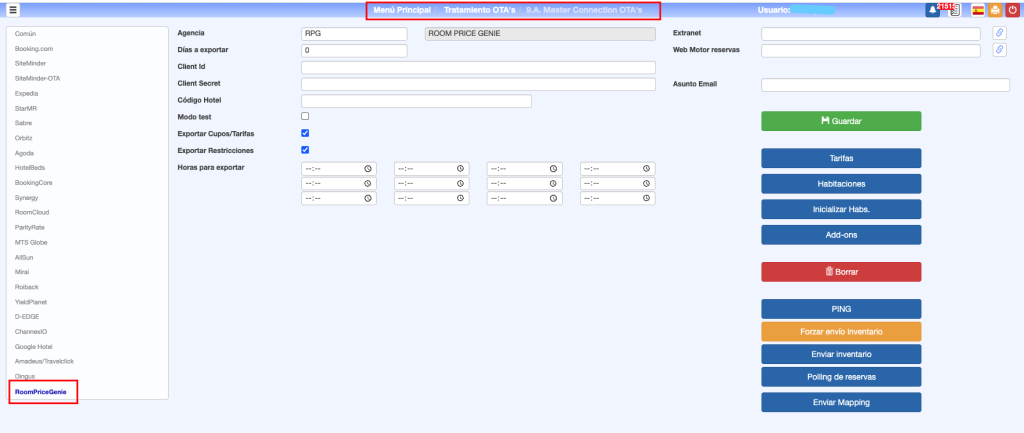Open the document list icon in header

coord(954,11)
